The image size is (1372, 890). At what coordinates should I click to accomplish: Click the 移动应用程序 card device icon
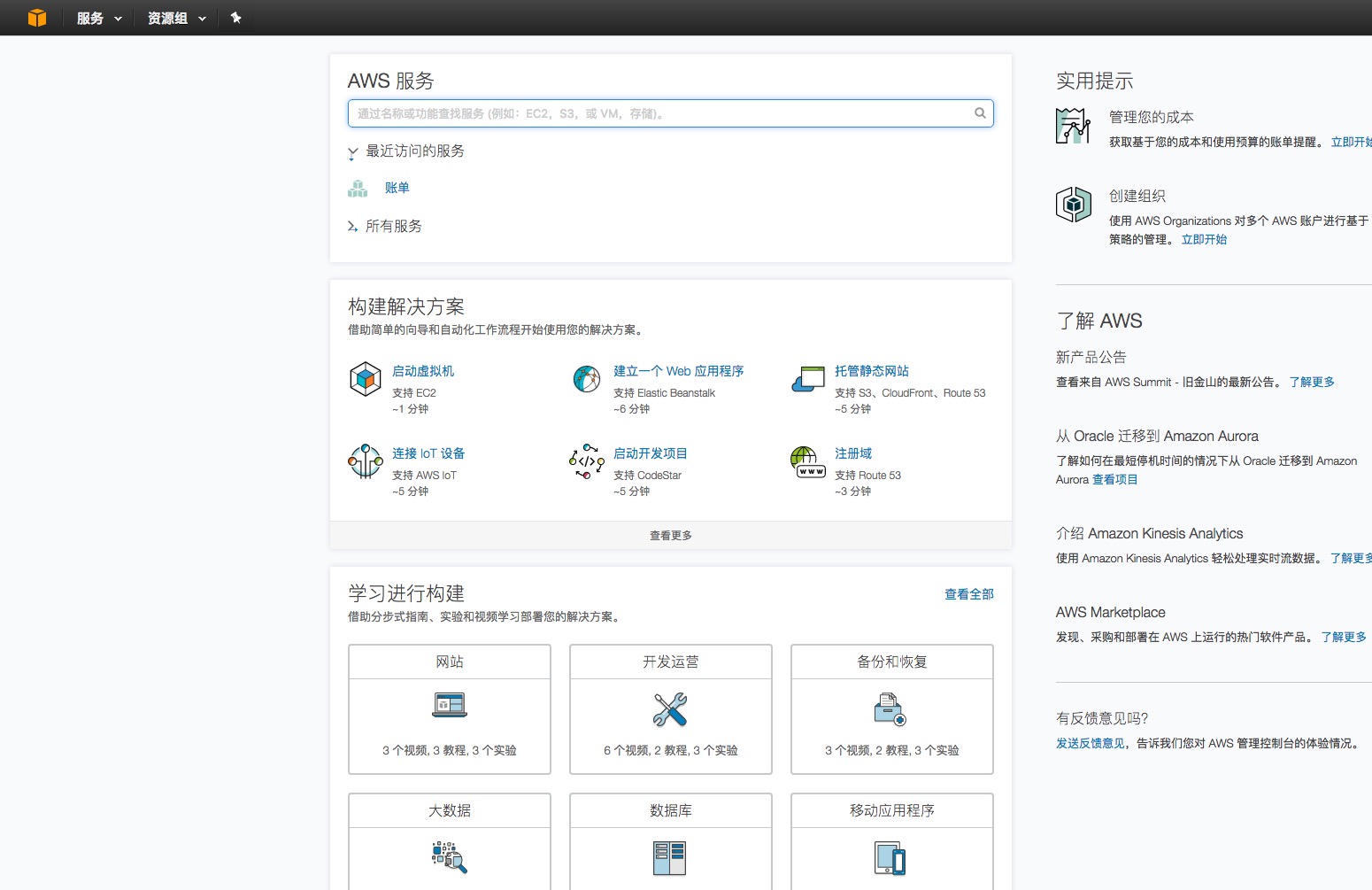click(890, 859)
